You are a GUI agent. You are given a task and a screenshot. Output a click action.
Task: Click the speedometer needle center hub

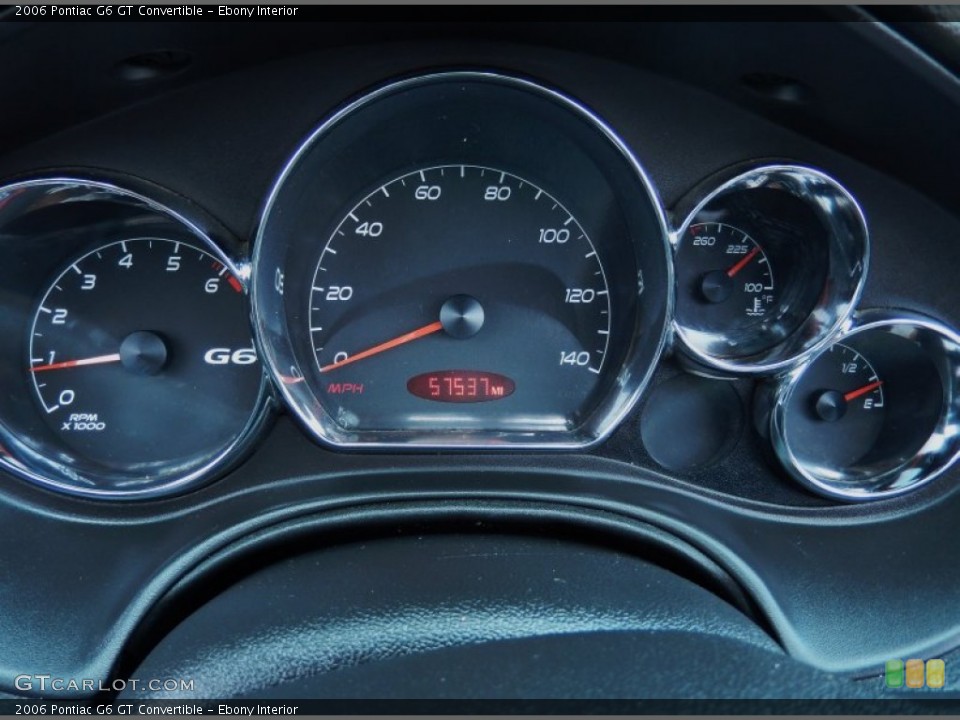coord(462,317)
